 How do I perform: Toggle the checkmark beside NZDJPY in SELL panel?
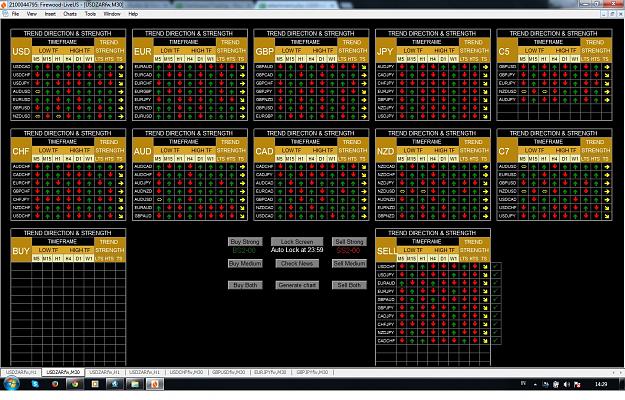coord(495,332)
